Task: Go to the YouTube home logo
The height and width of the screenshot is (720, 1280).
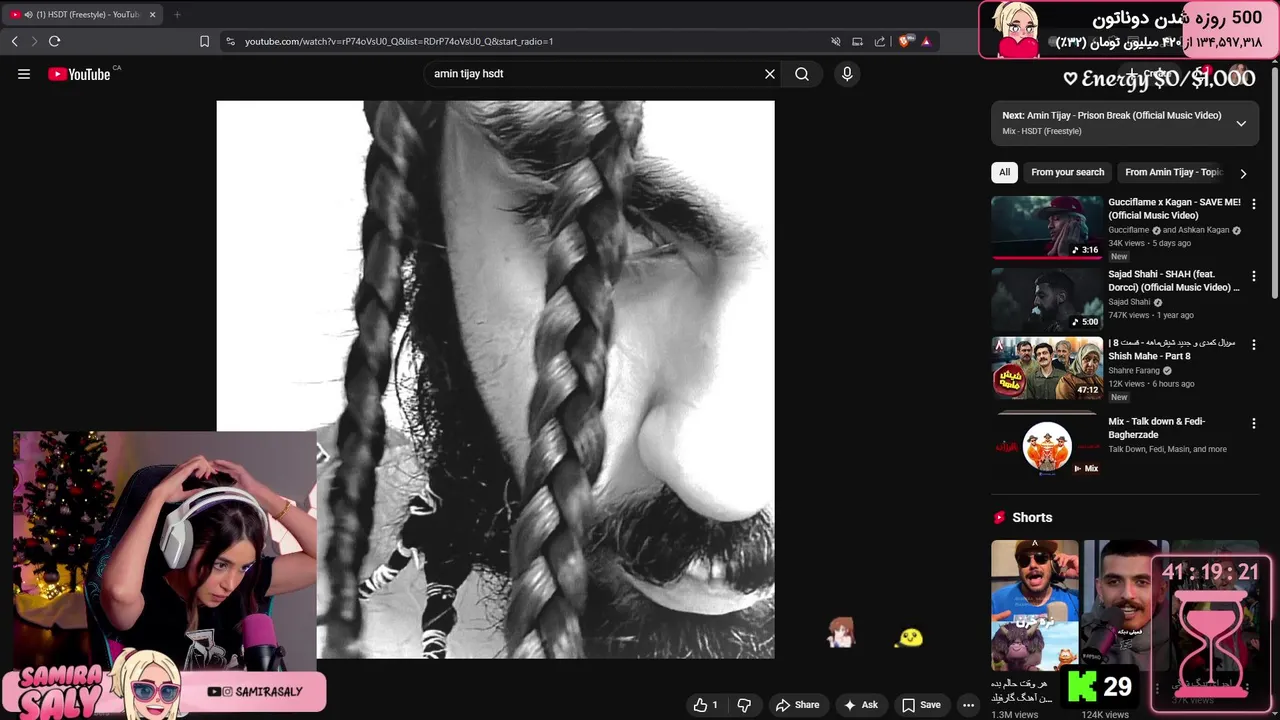Action: tap(79, 74)
